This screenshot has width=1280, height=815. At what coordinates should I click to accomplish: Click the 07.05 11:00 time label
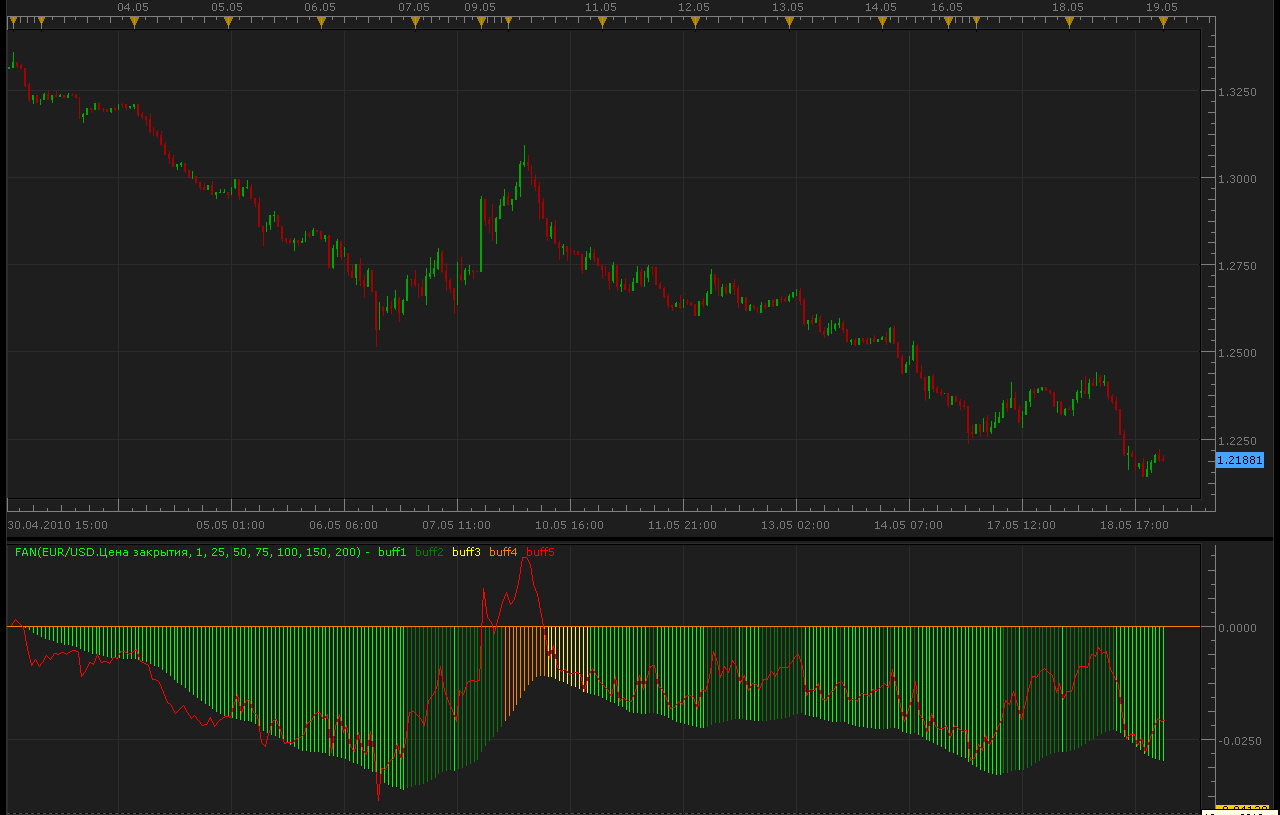(x=457, y=524)
